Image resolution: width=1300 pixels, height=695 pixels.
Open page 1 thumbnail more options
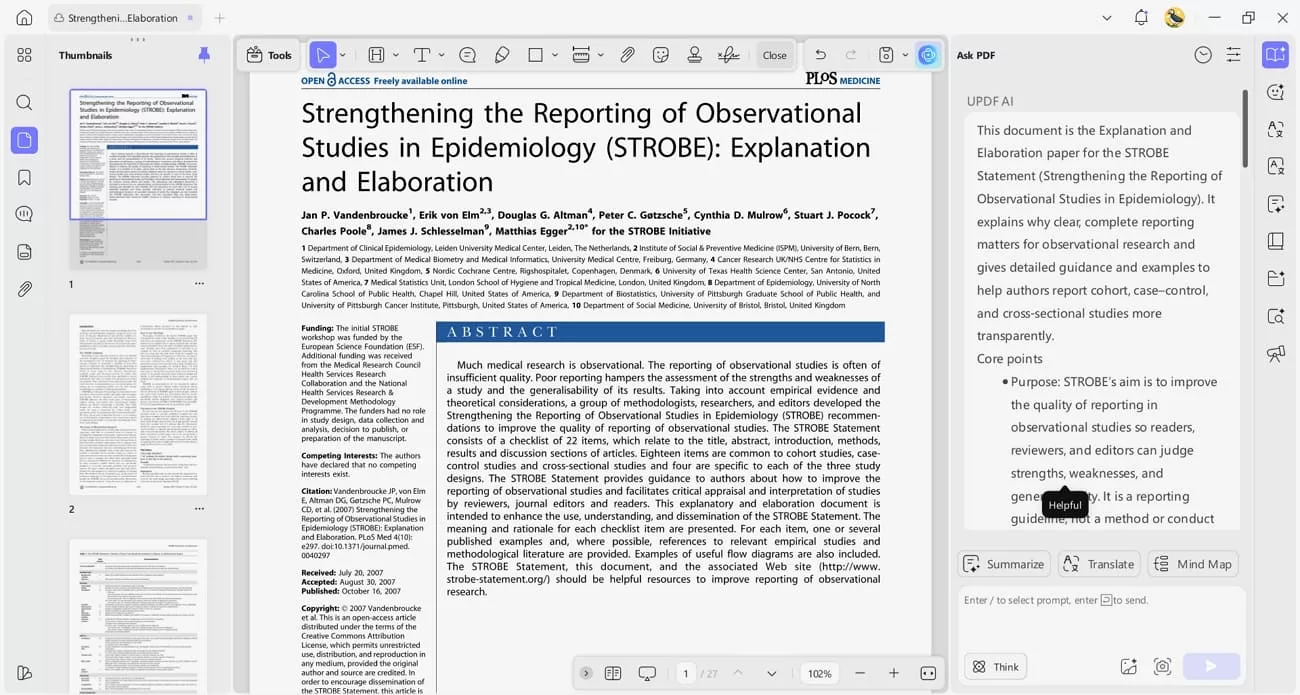pyautogui.click(x=199, y=284)
